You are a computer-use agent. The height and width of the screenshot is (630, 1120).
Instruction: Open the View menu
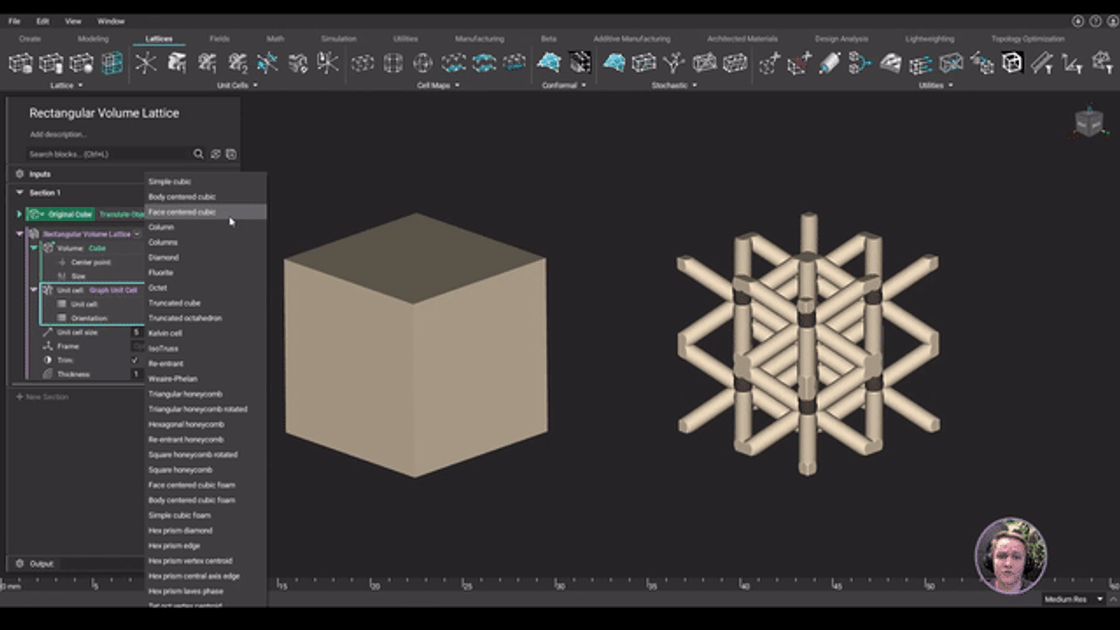click(x=73, y=20)
